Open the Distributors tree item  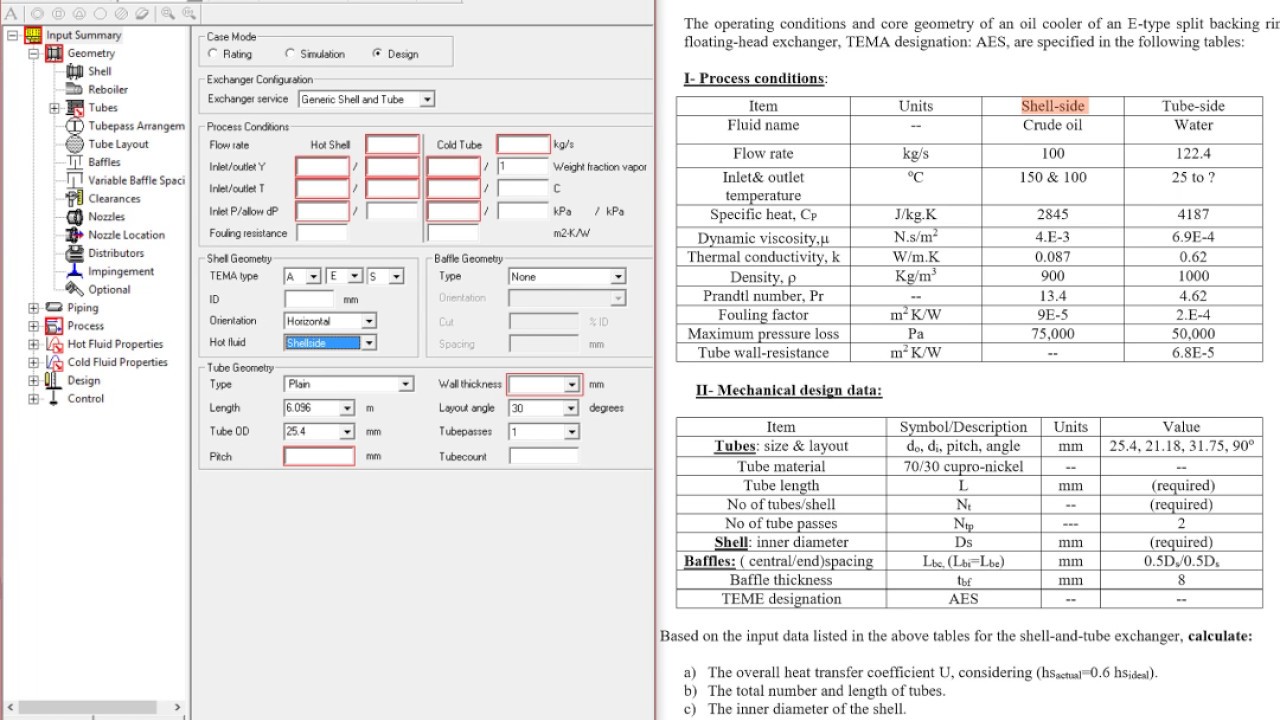click(x=115, y=253)
